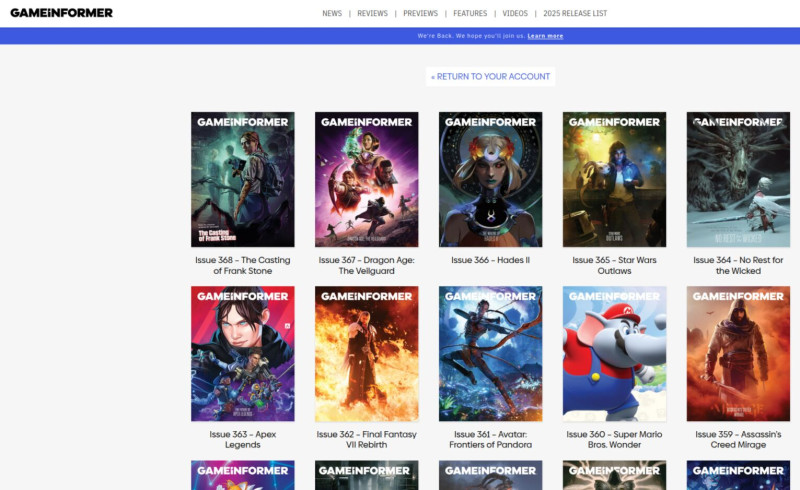Select the Issue 362 title text link
The image size is (800, 490).
click(366, 439)
